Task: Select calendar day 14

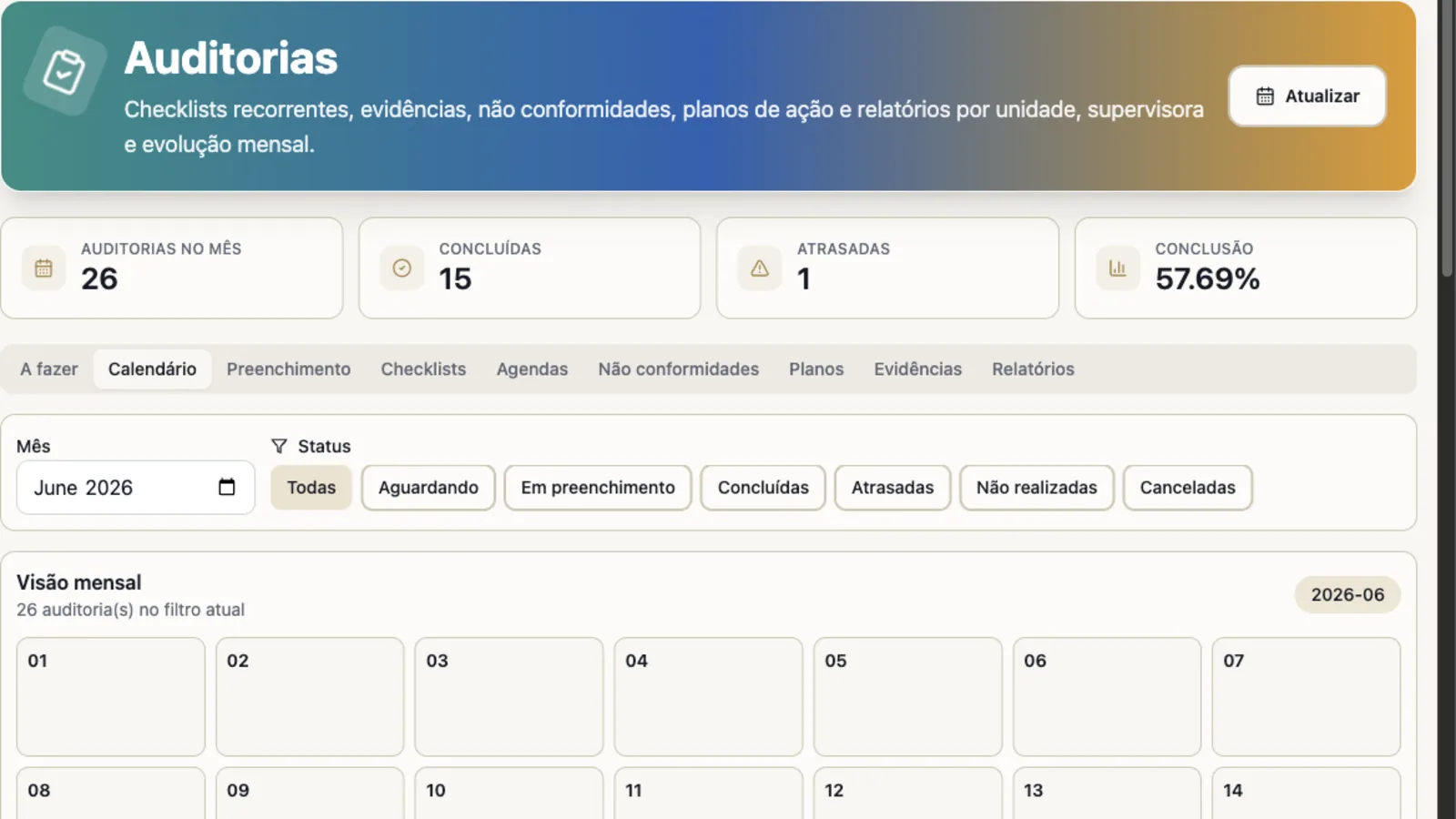Action: point(1306,793)
